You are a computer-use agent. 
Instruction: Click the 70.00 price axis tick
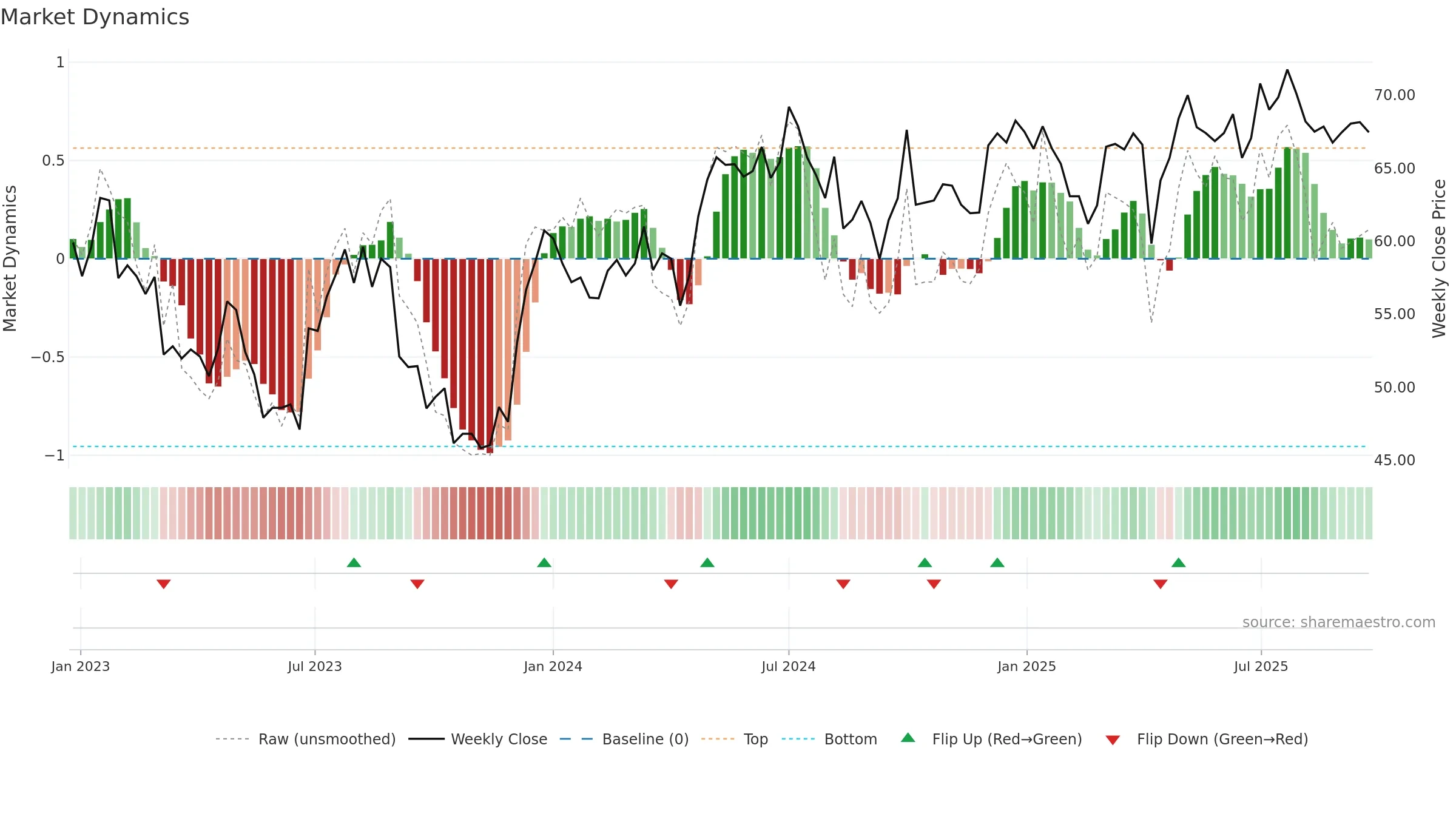[x=1395, y=95]
